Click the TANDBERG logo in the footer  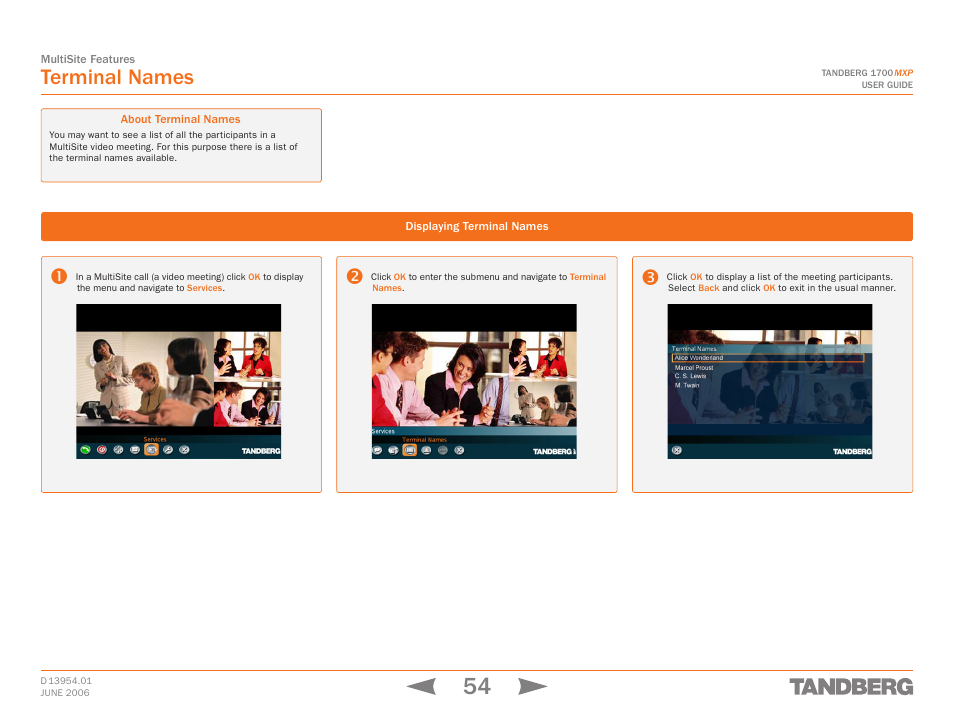851,687
